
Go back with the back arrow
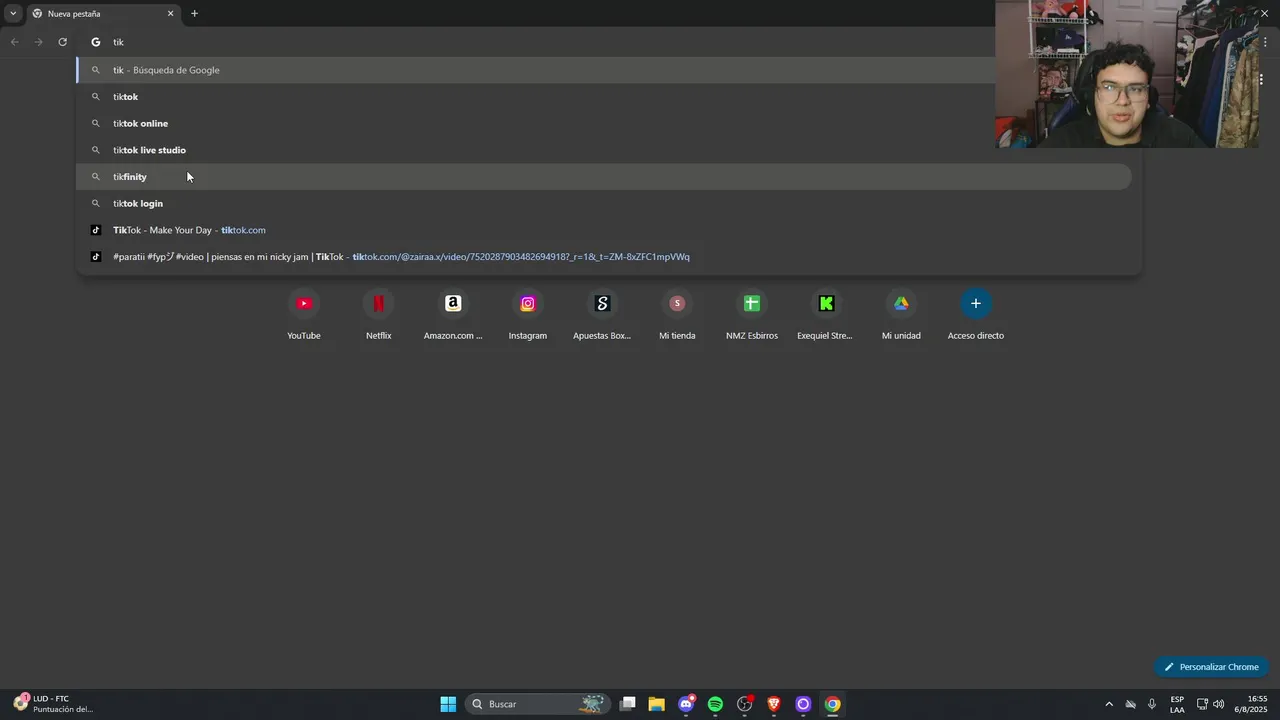pyautogui.click(x=15, y=42)
